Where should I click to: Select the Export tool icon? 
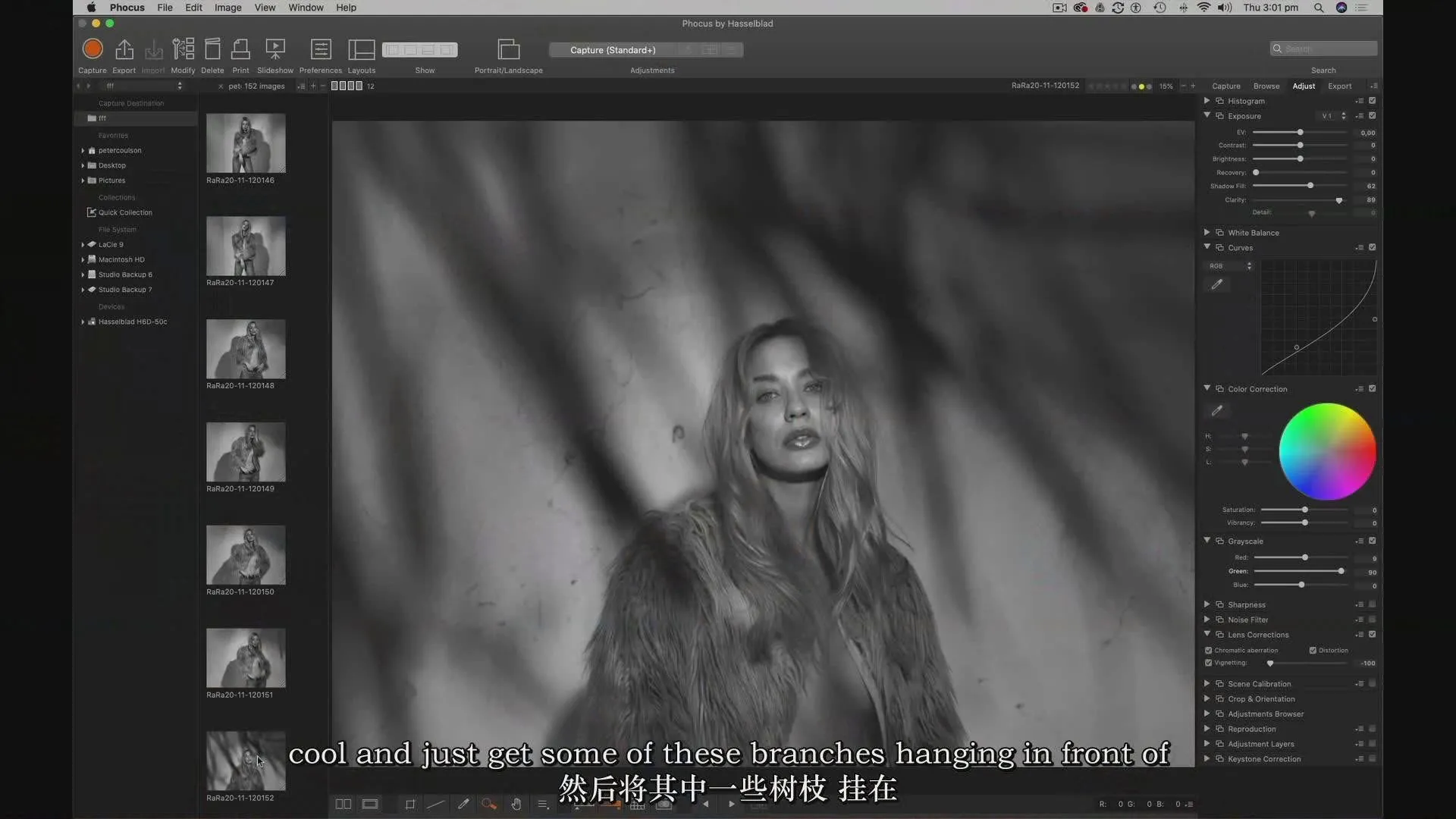(x=124, y=49)
